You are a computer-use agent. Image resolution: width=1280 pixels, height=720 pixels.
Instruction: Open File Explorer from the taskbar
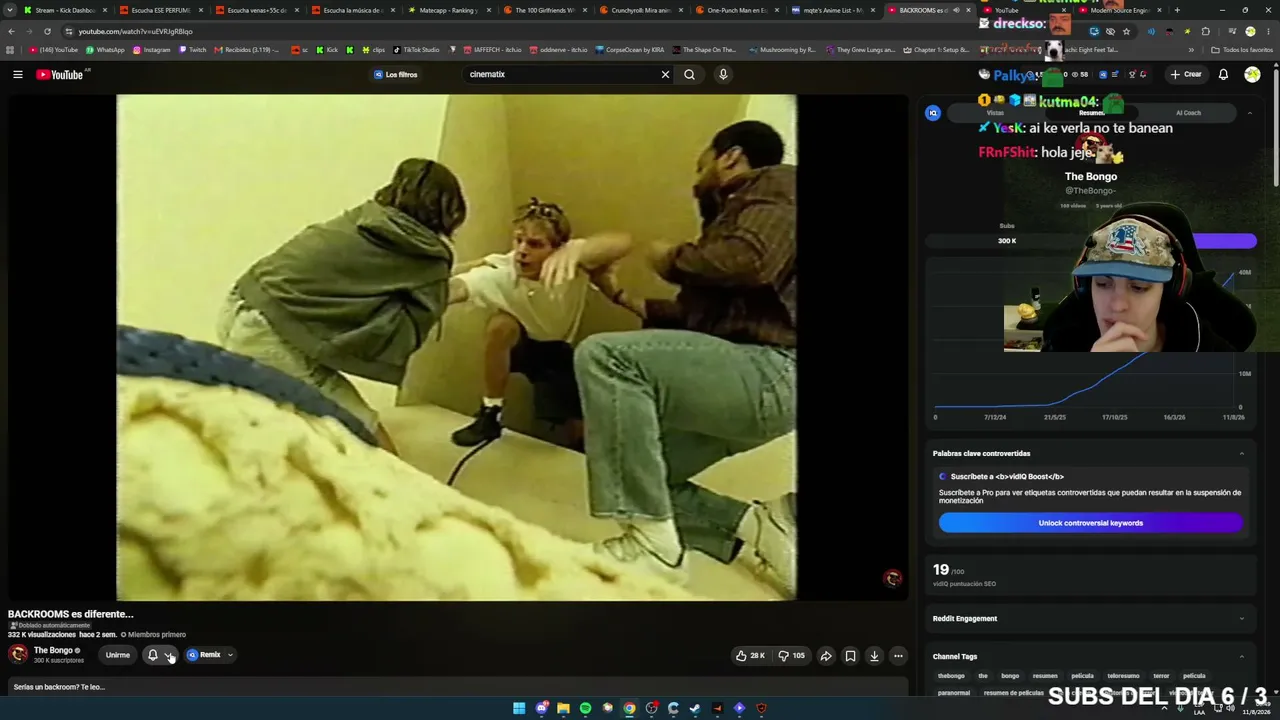click(x=563, y=708)
